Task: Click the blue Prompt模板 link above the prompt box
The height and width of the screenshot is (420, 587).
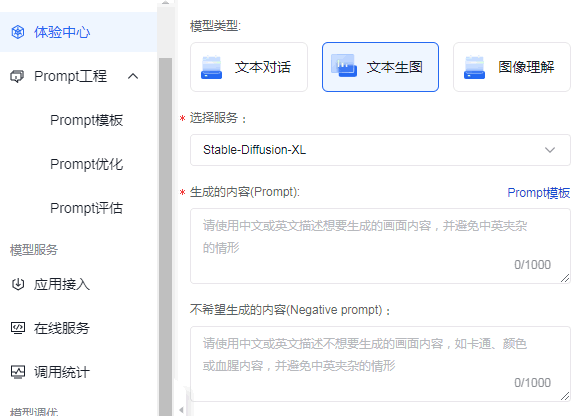Action: tap(539, 193)
